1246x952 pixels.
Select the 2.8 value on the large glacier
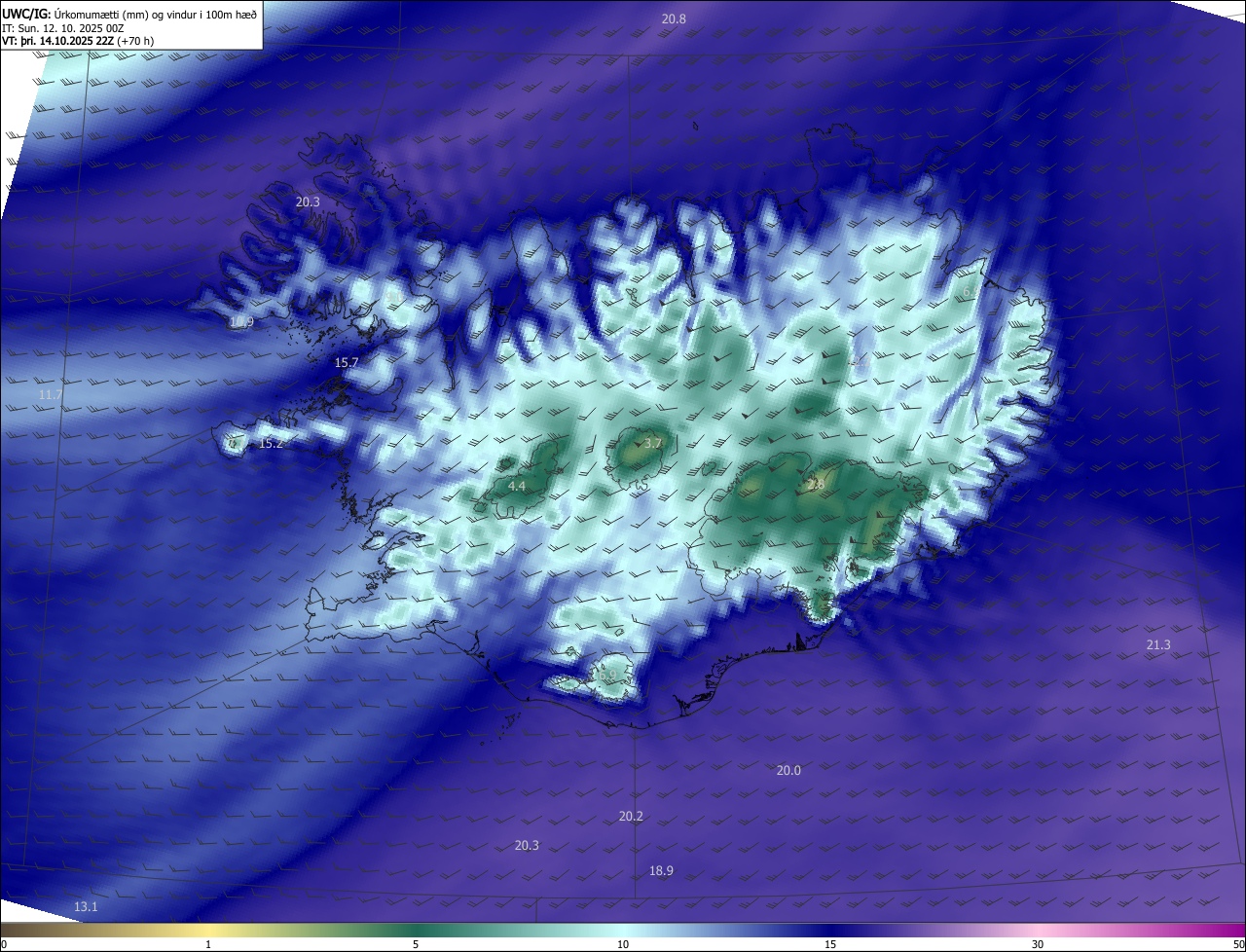pyautogui.click(x=816, y=484)
